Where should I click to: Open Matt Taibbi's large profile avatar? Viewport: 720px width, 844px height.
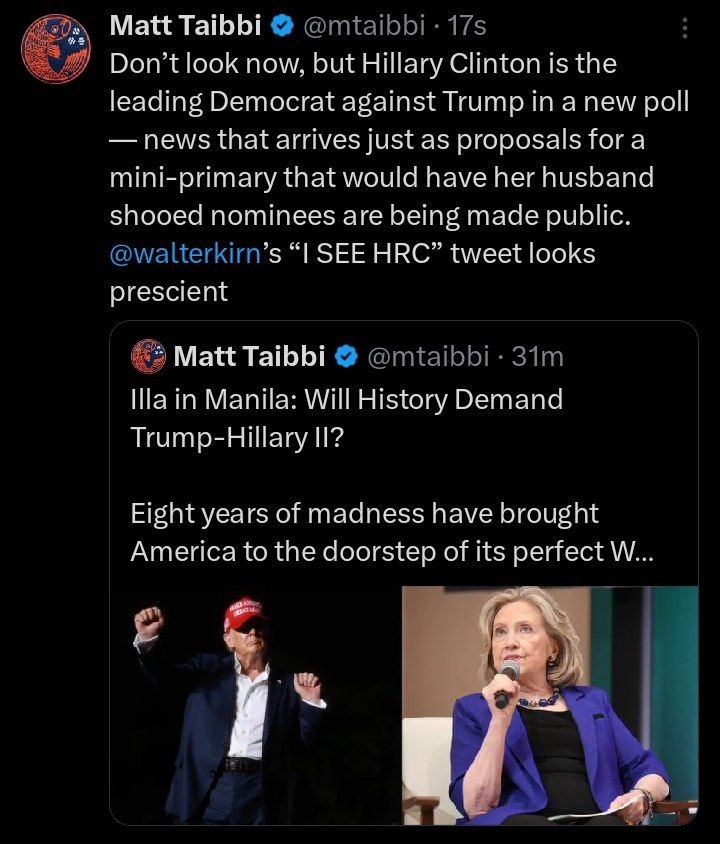coord(56,48)
